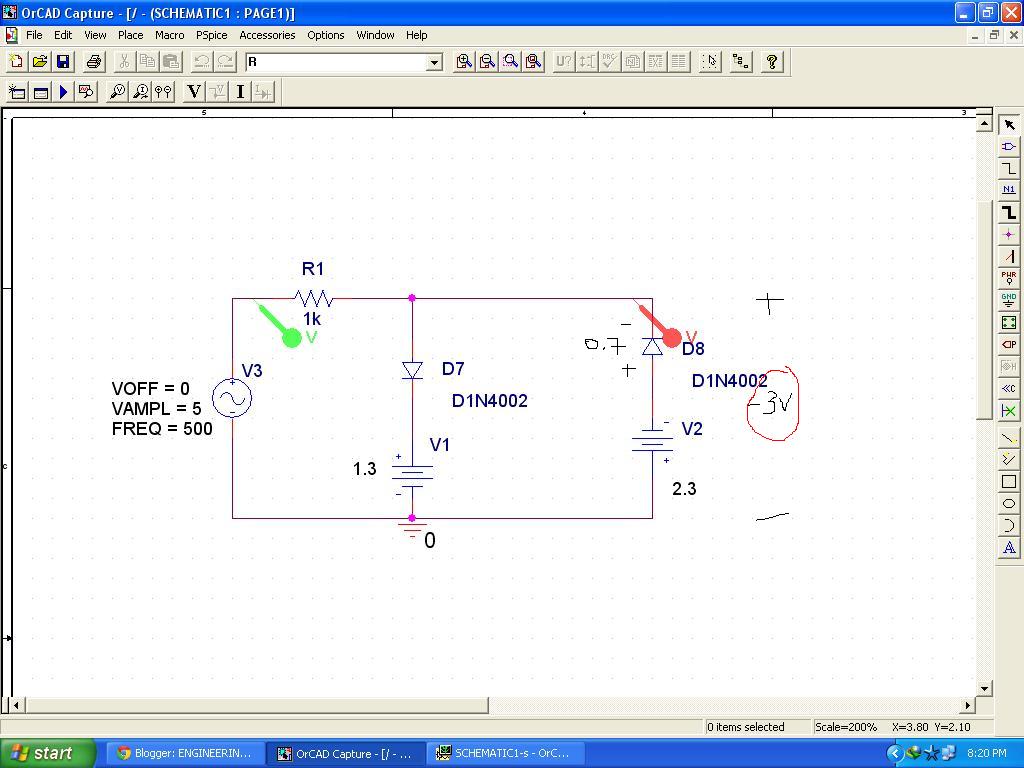1024x768 pixels.
Task: Select the V3 sine source symbol
Action: [x=232, y=398]
